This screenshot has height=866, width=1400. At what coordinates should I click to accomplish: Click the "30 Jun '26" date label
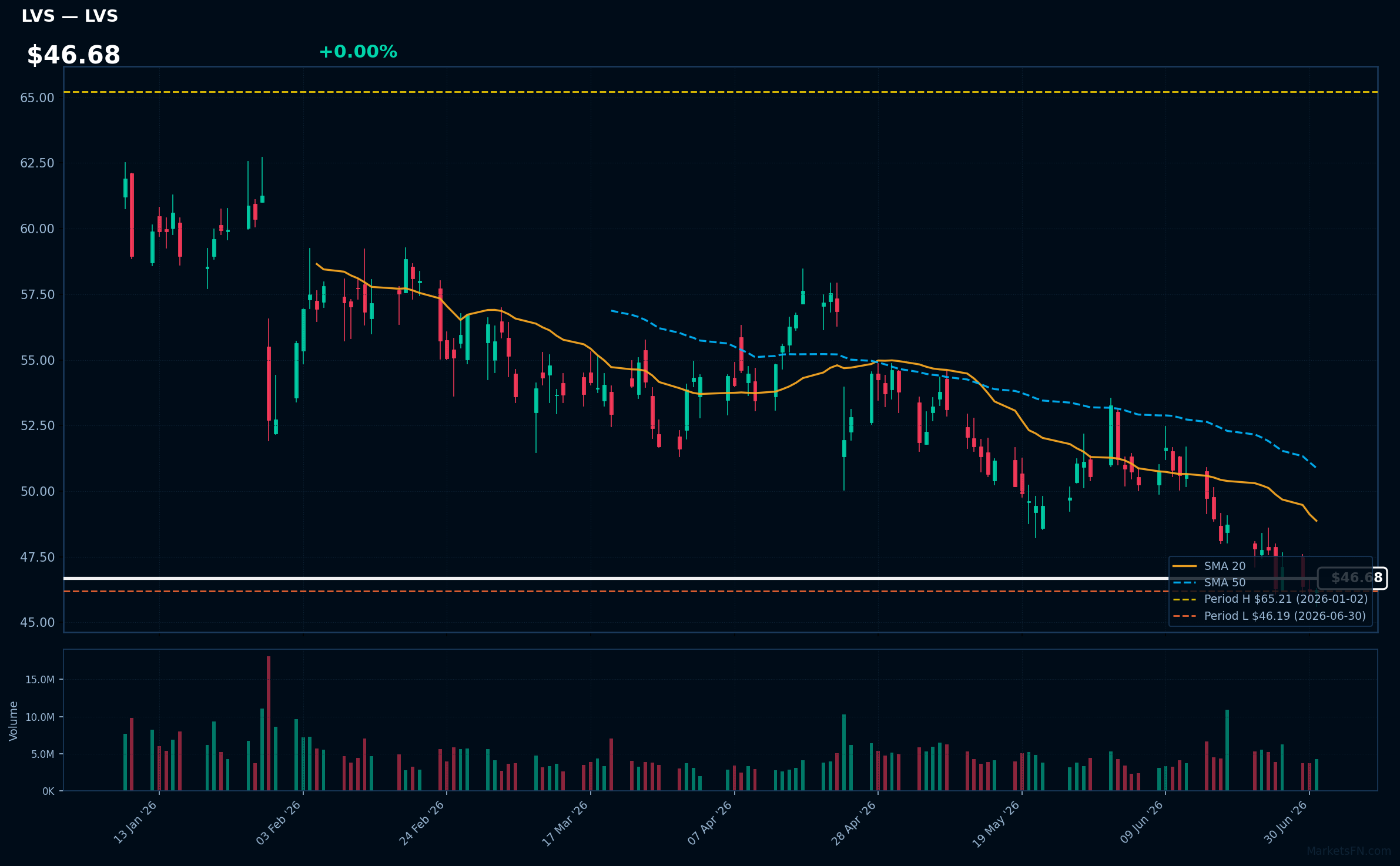coord(1285,823)
